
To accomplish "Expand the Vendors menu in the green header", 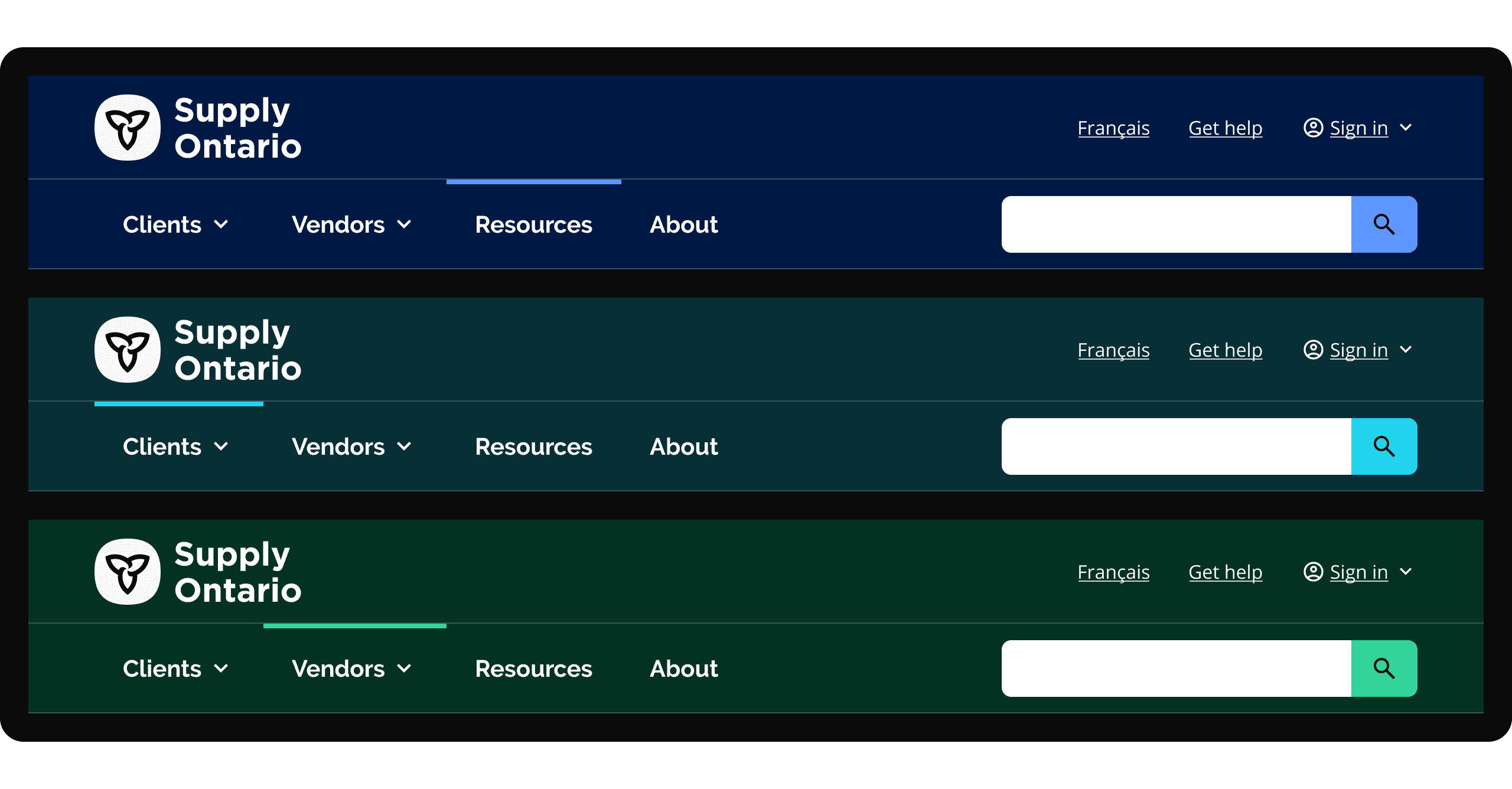I will tap(351, 669).
